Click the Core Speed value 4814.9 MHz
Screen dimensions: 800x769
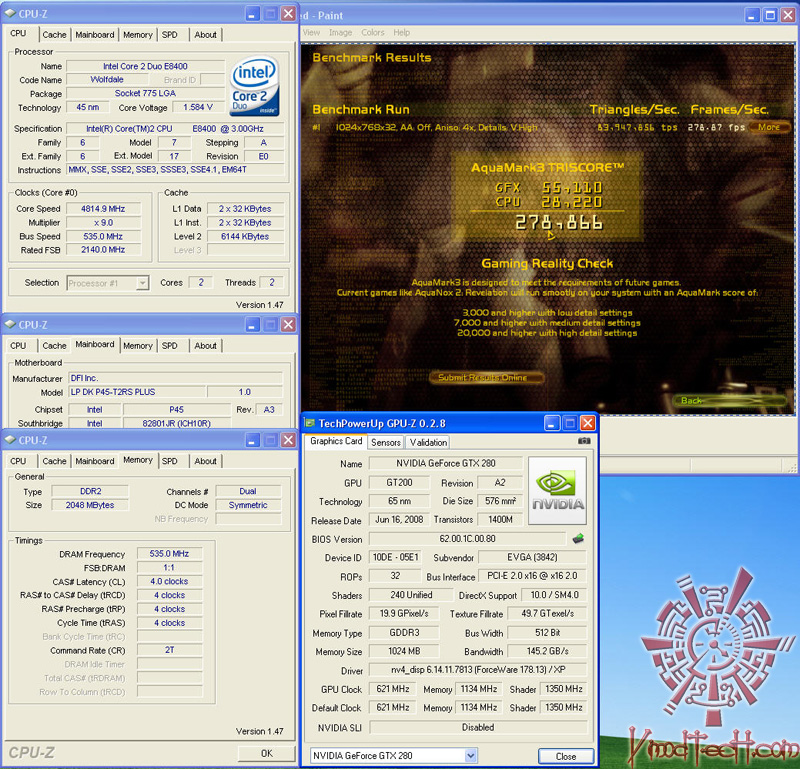coord(103,209)
